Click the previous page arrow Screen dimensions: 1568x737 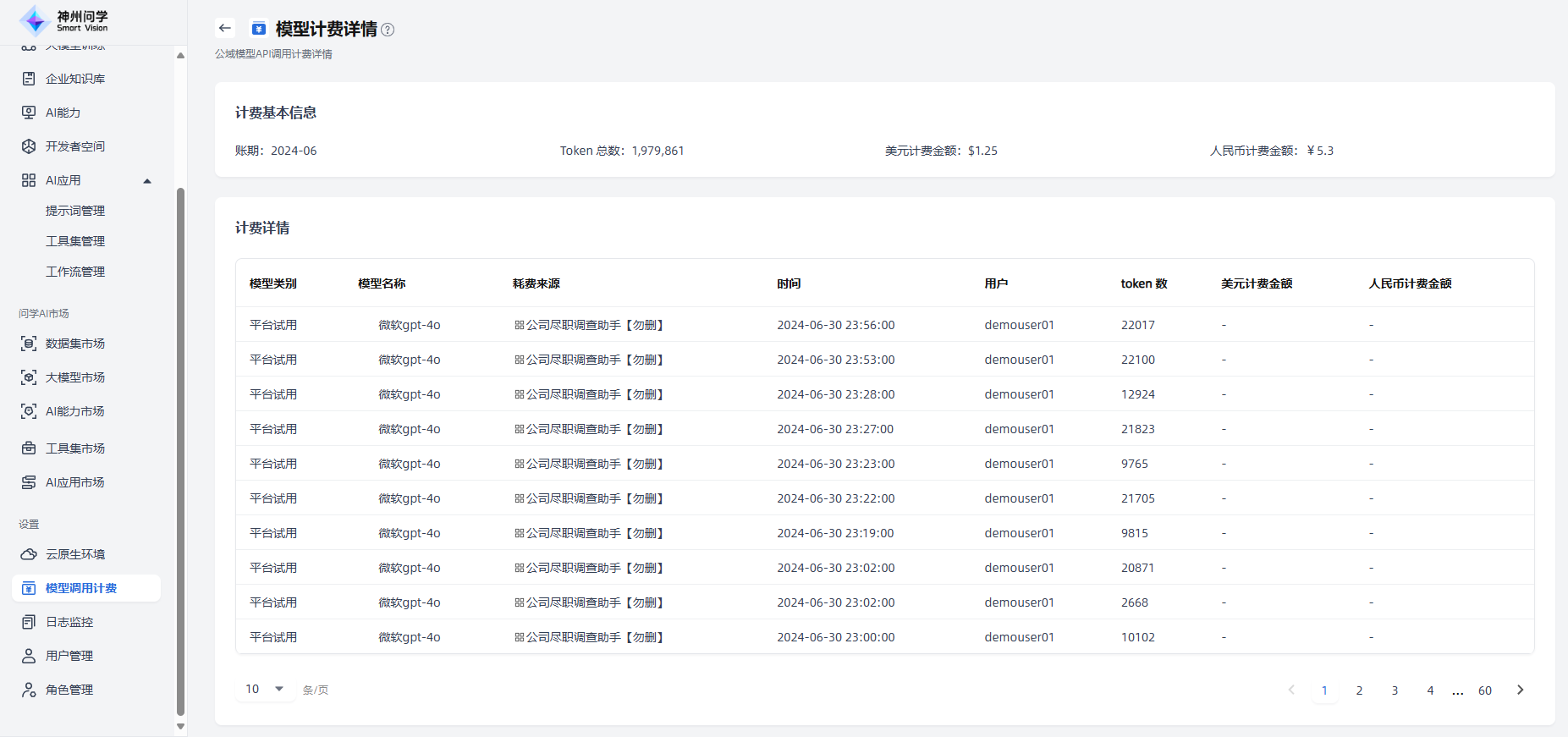(1291, 690)
